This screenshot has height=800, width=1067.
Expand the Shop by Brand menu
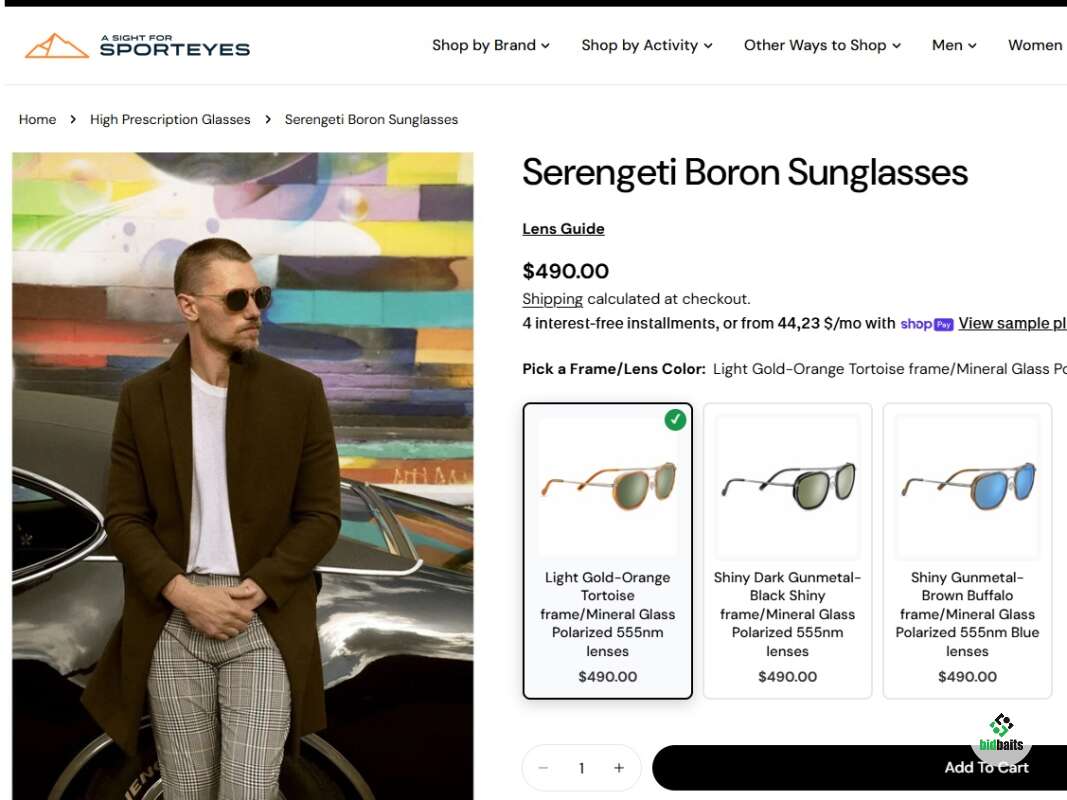tap(491, 46)
